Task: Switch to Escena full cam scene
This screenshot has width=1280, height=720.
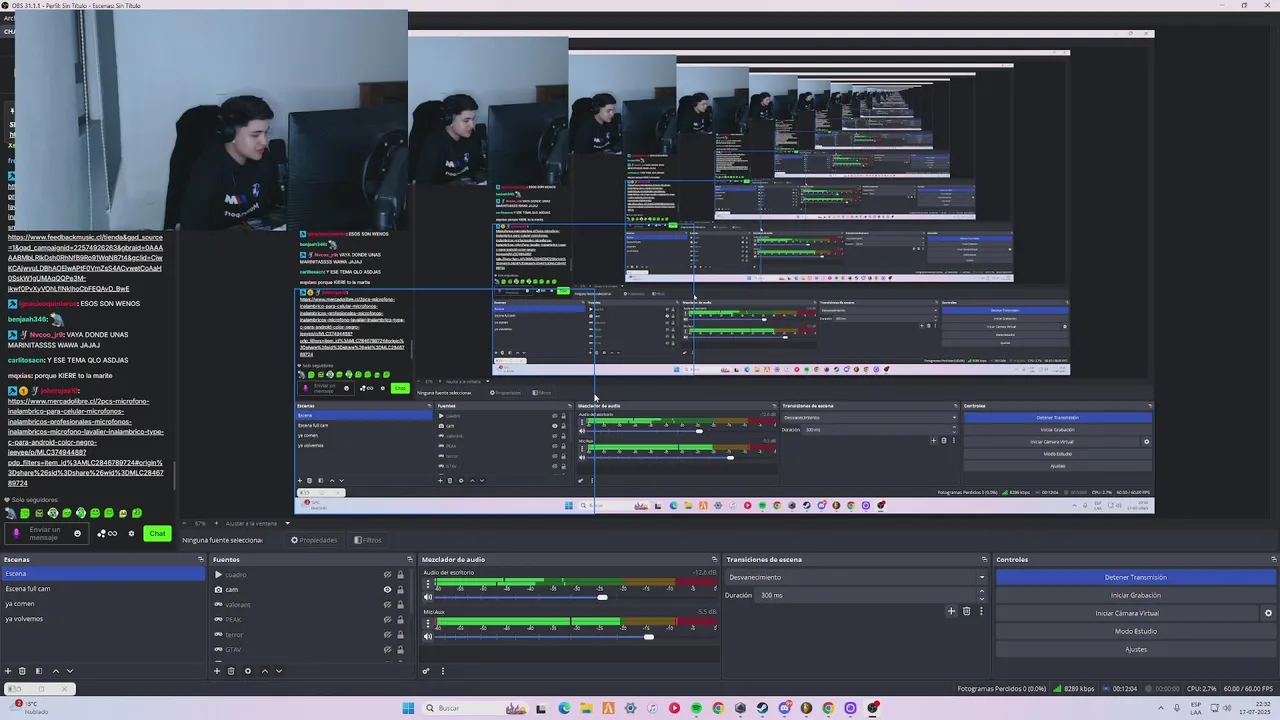Action: coord(103,589)
